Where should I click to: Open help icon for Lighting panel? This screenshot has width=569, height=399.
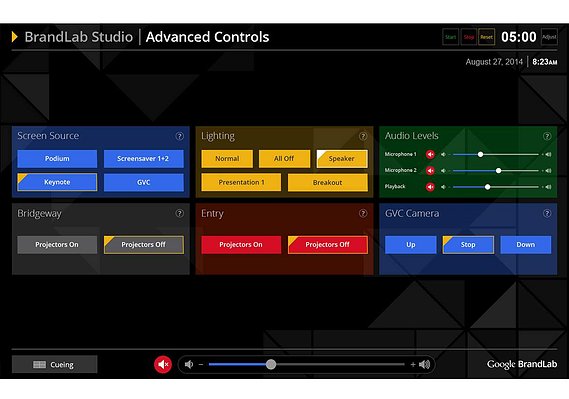[363, 136]
